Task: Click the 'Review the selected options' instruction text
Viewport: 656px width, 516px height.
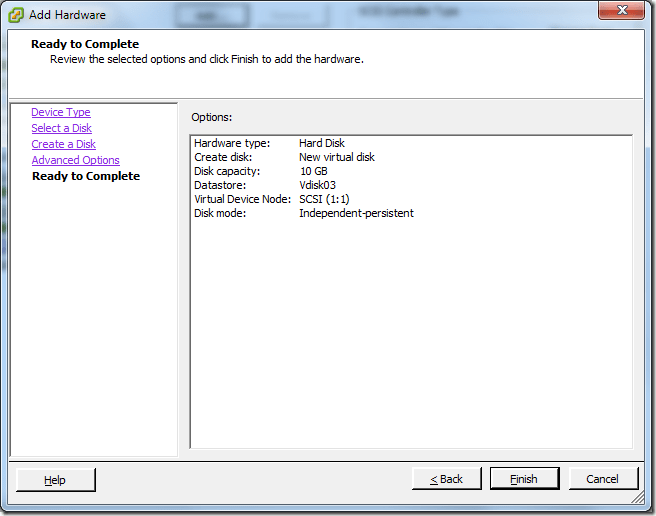Action: point(207,59)
